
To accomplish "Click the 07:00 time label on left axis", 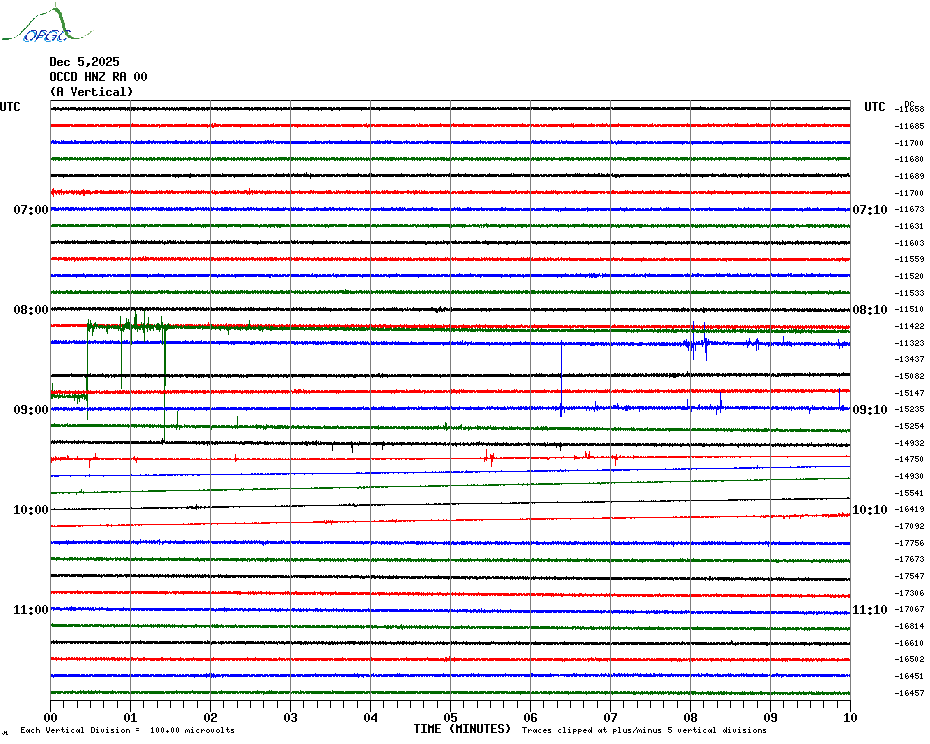I will point(30,210).
